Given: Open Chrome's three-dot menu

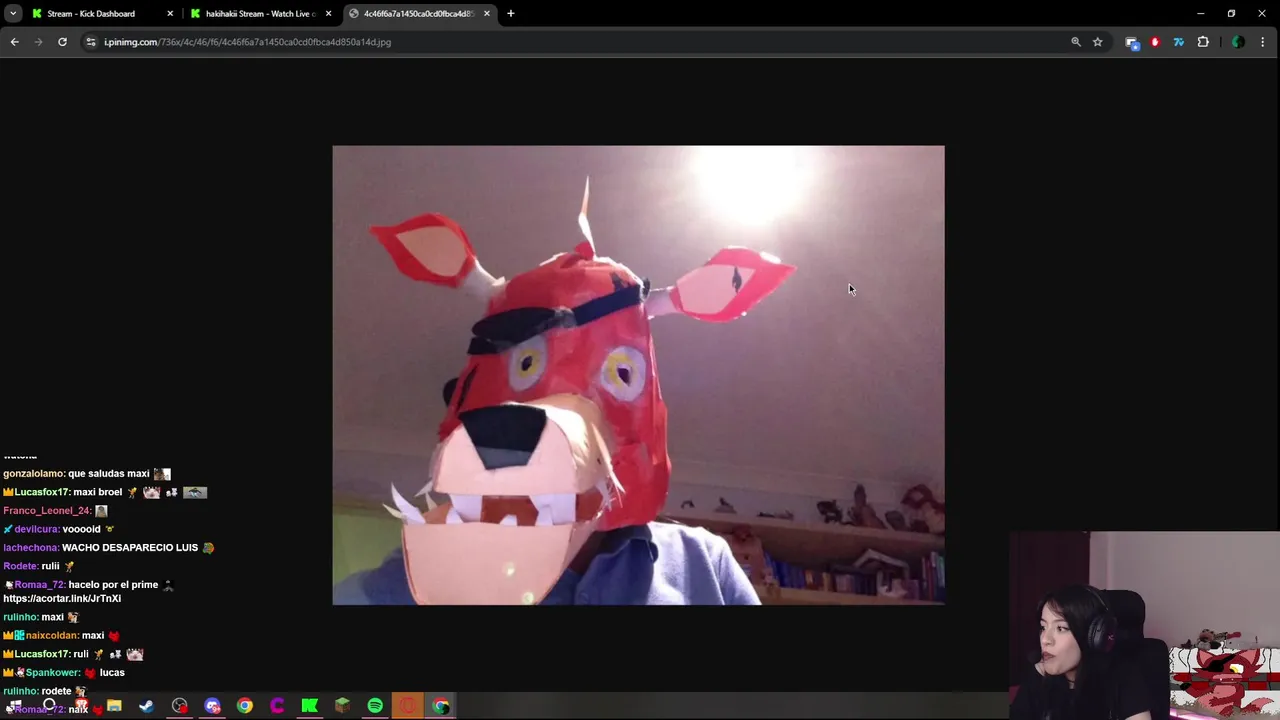Looking at the screenshot, I should (1262, 42).
